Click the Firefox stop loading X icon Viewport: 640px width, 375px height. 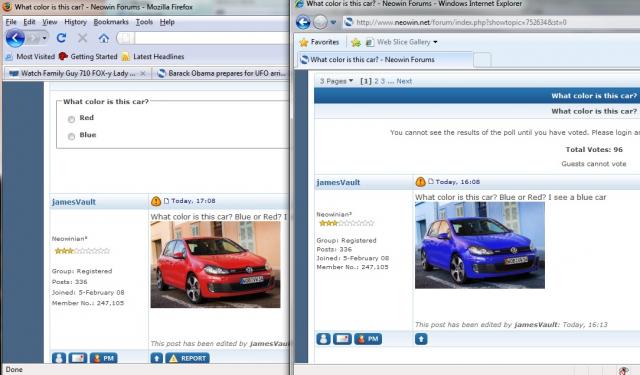pyautogui.click(x=82, y=38)
